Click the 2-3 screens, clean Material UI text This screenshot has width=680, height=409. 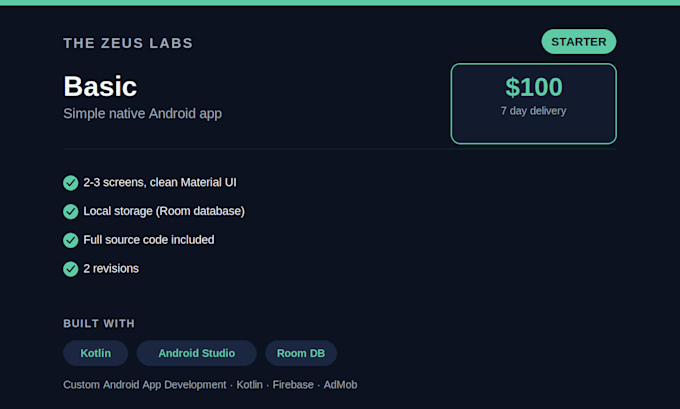point(160,183)
